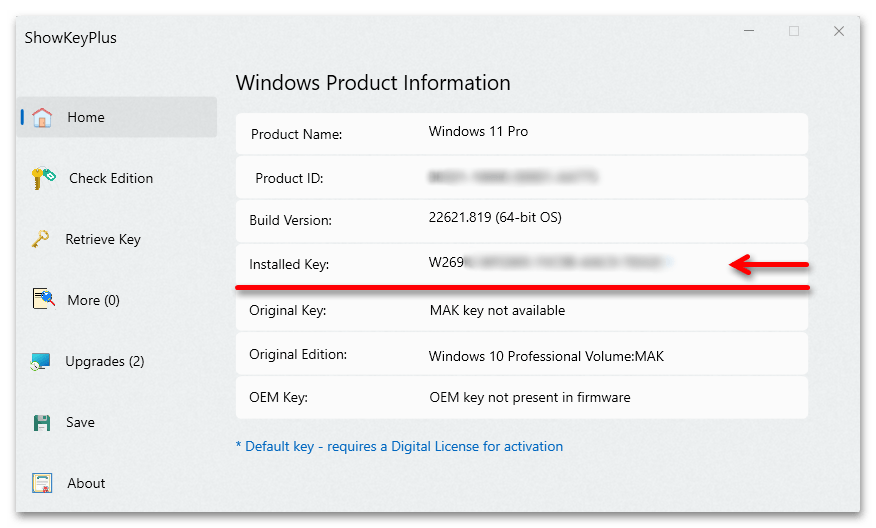Click the ShowKeyPlus window title
The height and width of the screenshot is (528, 876).
(71, 38)
